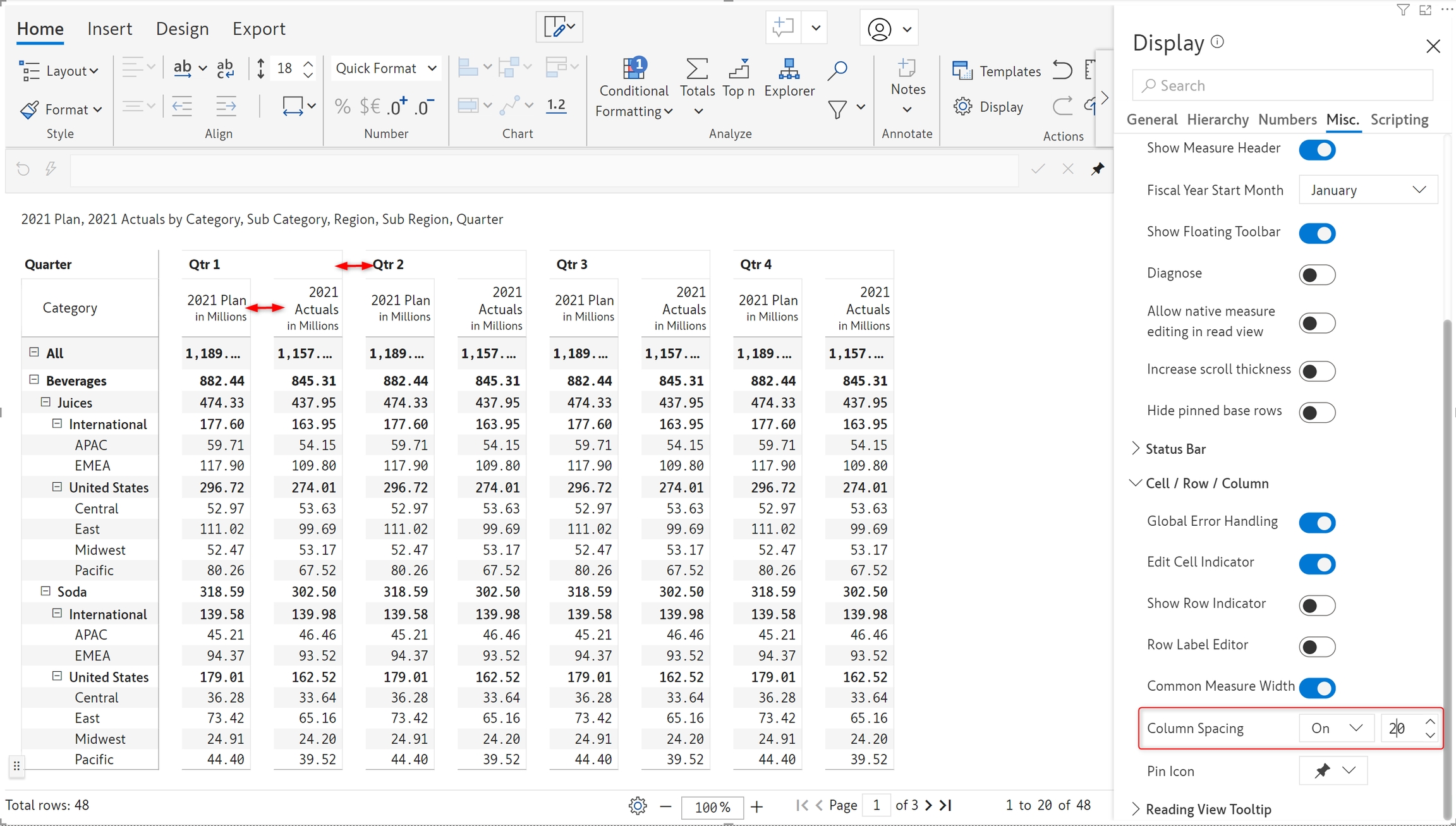1456x826 pixels.
Task: Open the Numbers tab in Display panel
Action: (x=1287, y=119)
